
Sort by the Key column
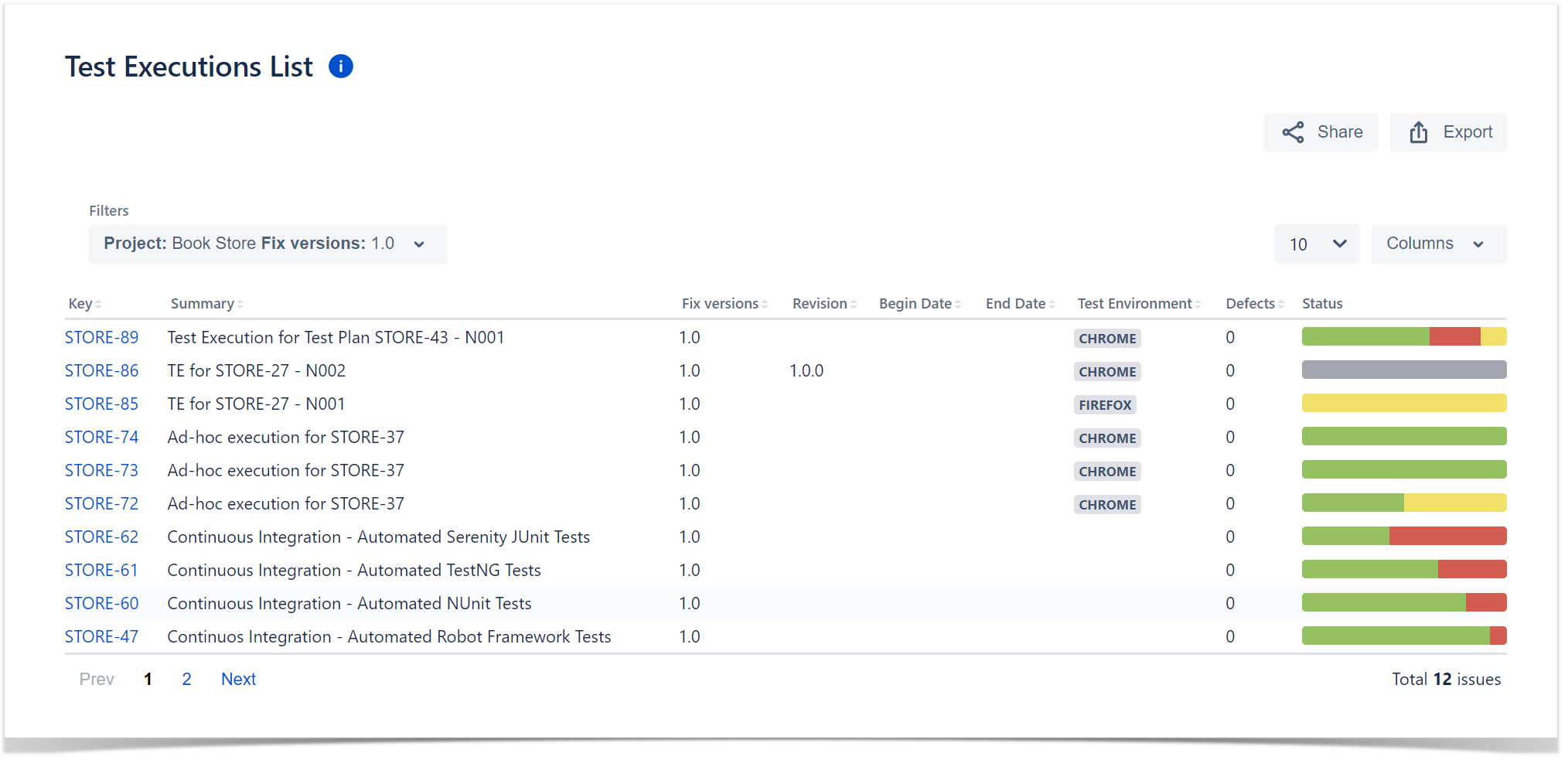click(x=85, y=304)
